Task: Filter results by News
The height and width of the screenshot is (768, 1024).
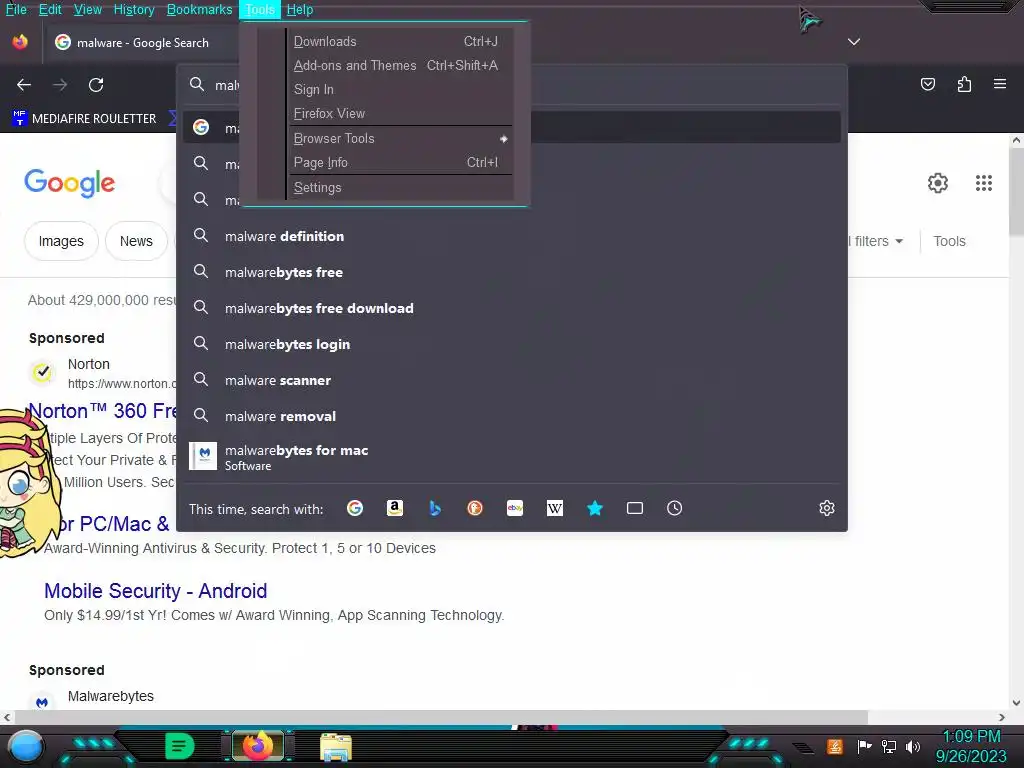Action: 136,241
